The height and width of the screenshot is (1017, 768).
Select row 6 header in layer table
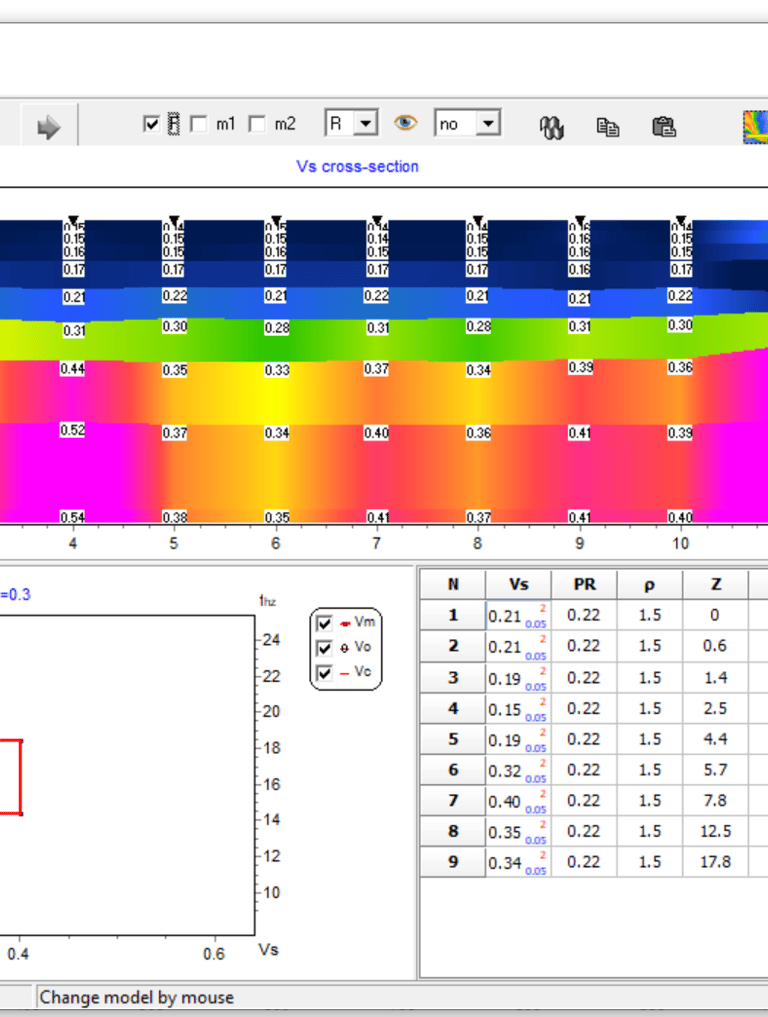tap(453, 770)
